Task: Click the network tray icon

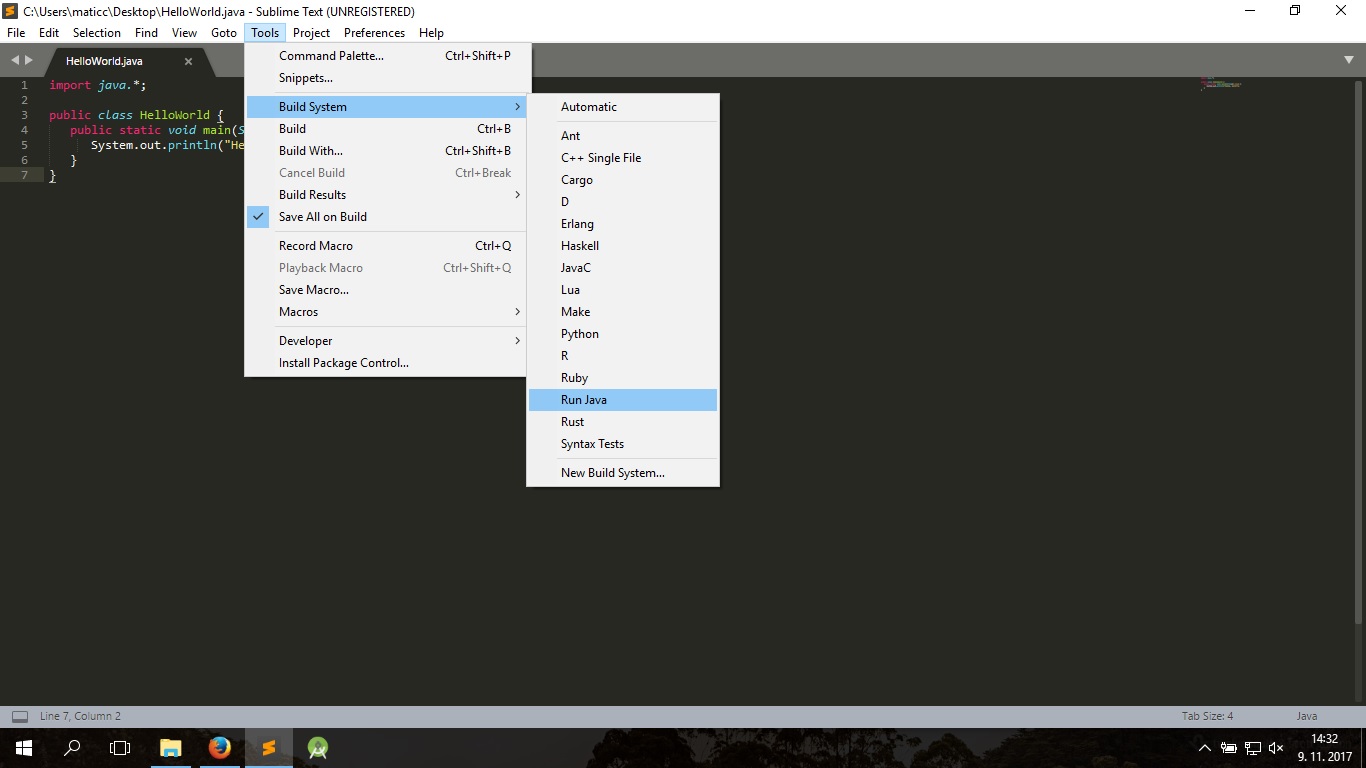Action: (x=1253, y=748)
